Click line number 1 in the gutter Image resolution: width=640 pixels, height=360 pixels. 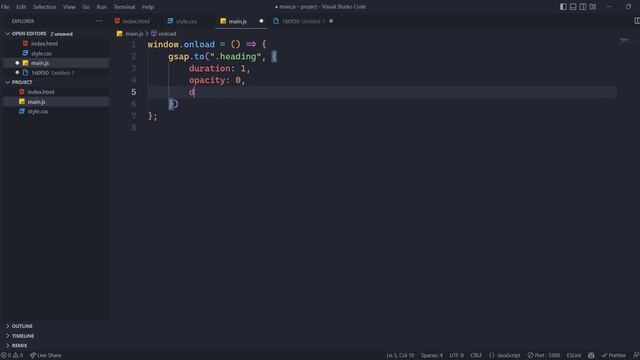(x=133, y=44)
